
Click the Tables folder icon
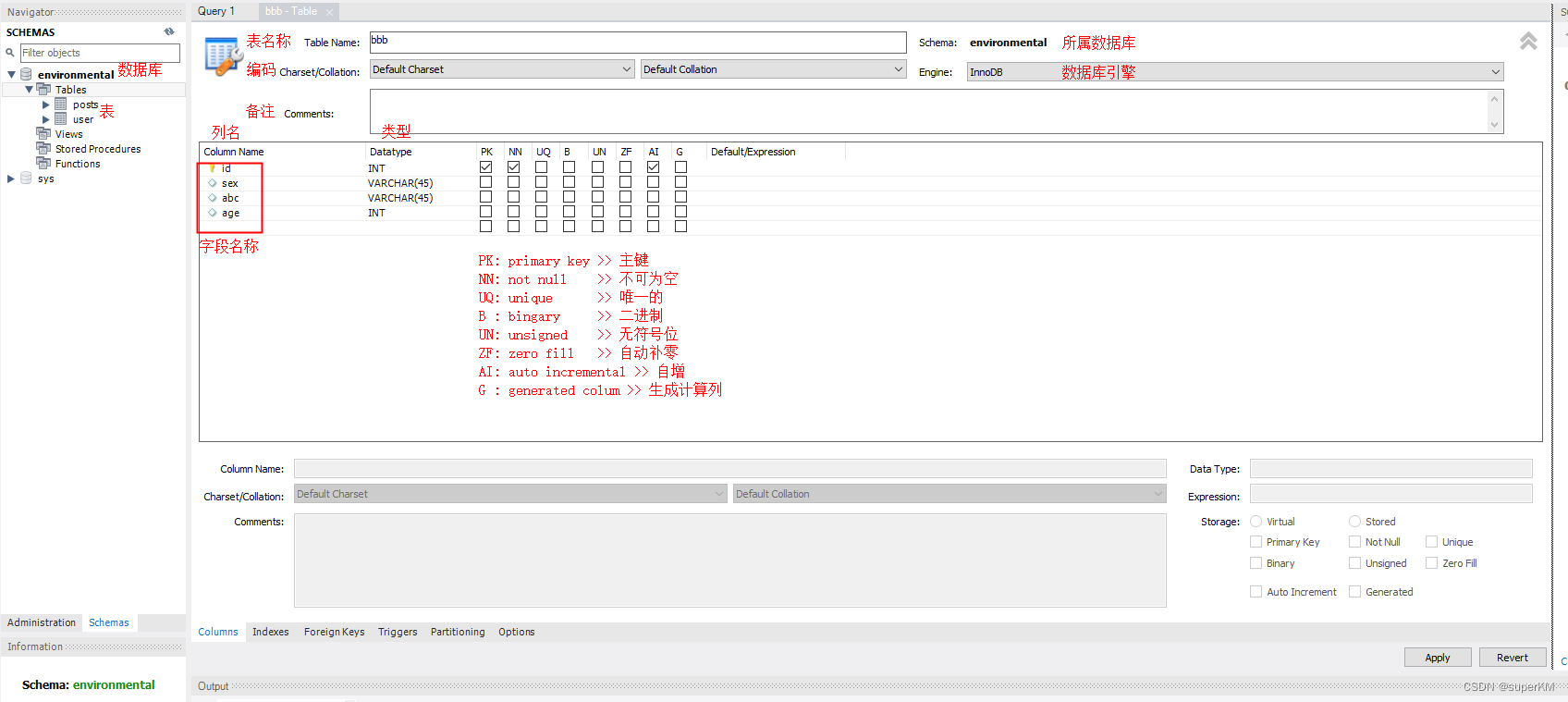coord(43,89)
